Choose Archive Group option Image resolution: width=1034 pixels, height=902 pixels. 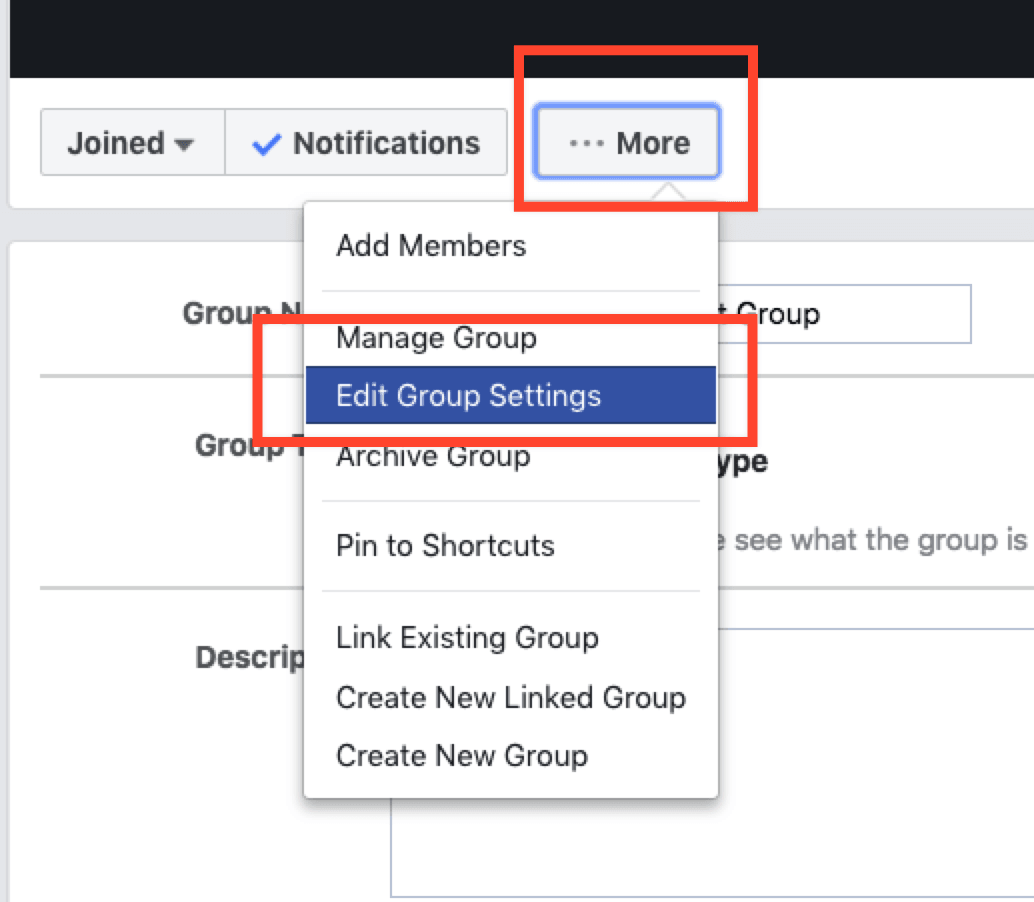pyautogui.click(x=510, y=455)
